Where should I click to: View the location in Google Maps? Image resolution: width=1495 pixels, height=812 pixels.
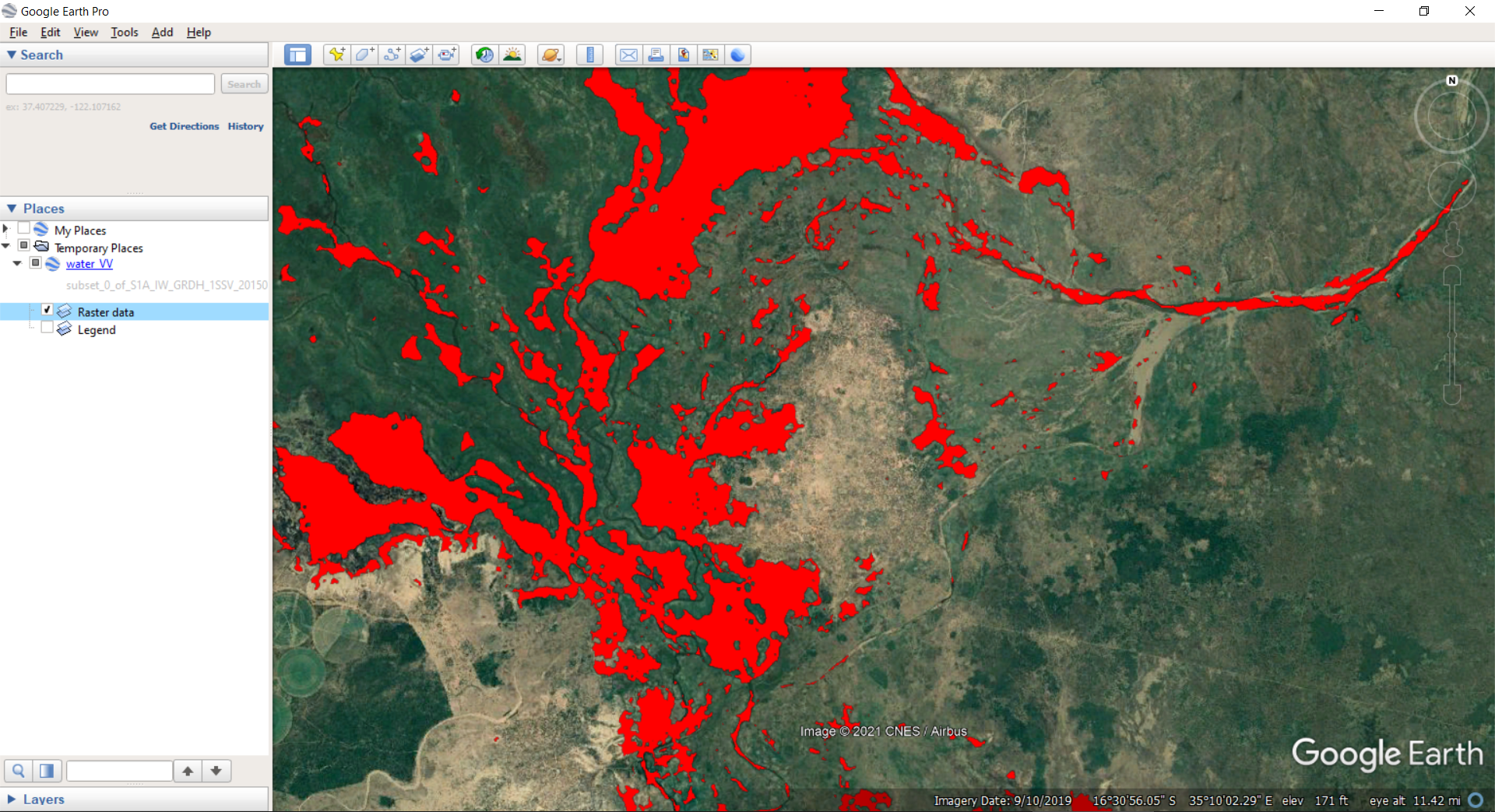coord(710,54)
